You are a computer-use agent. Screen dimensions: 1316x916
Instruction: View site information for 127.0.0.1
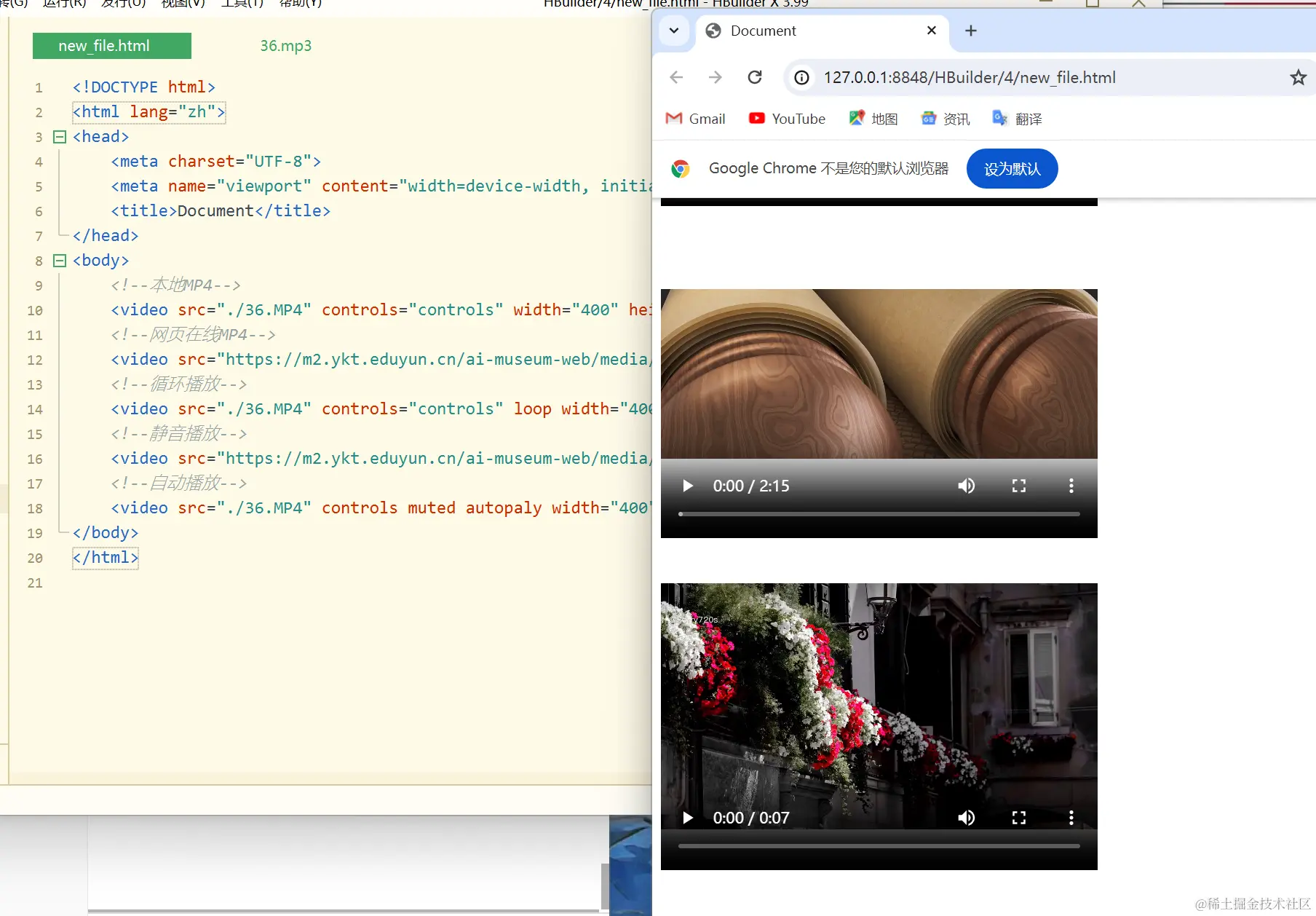pos(801,77)
